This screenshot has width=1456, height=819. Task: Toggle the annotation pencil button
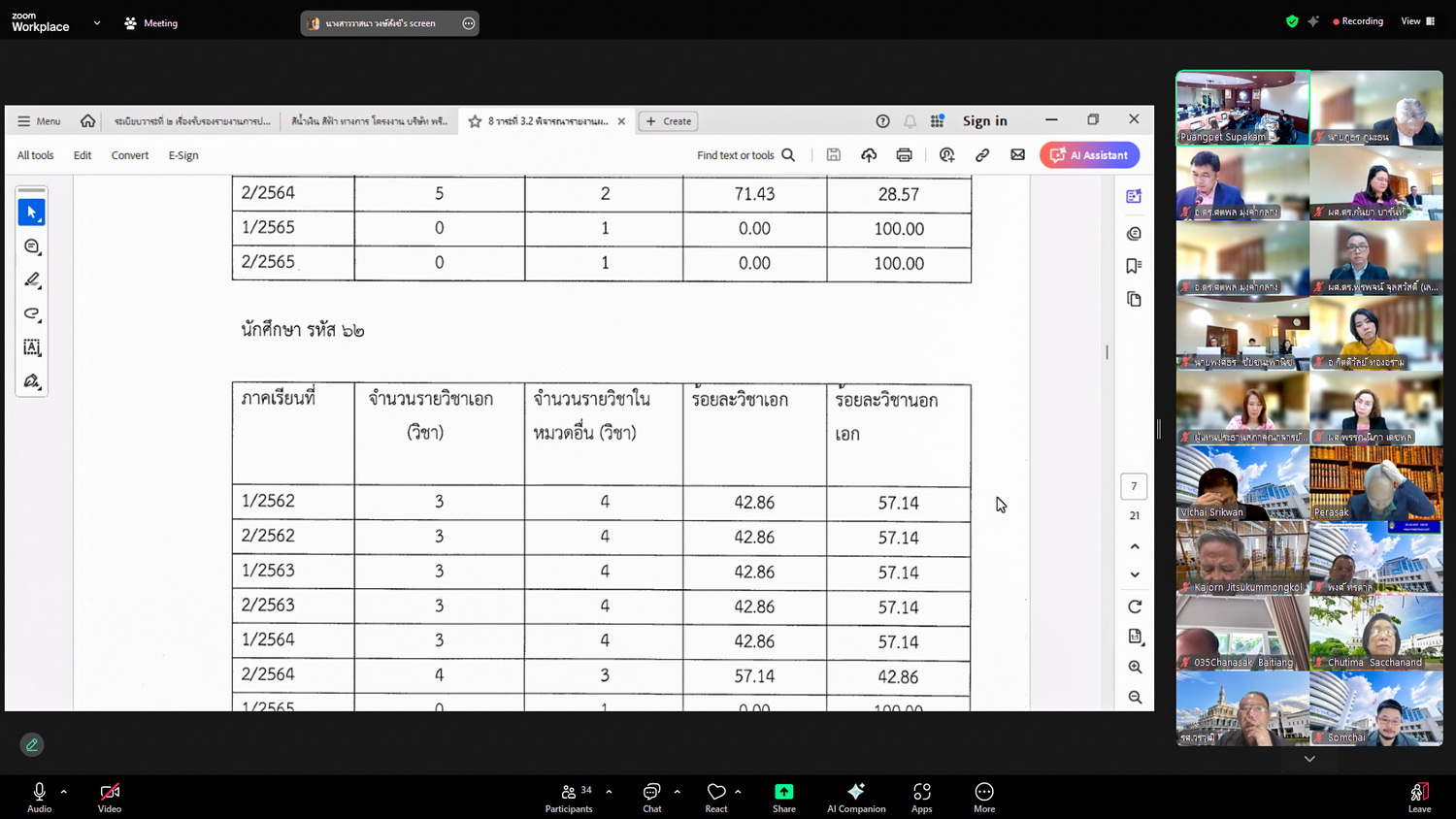32,744
